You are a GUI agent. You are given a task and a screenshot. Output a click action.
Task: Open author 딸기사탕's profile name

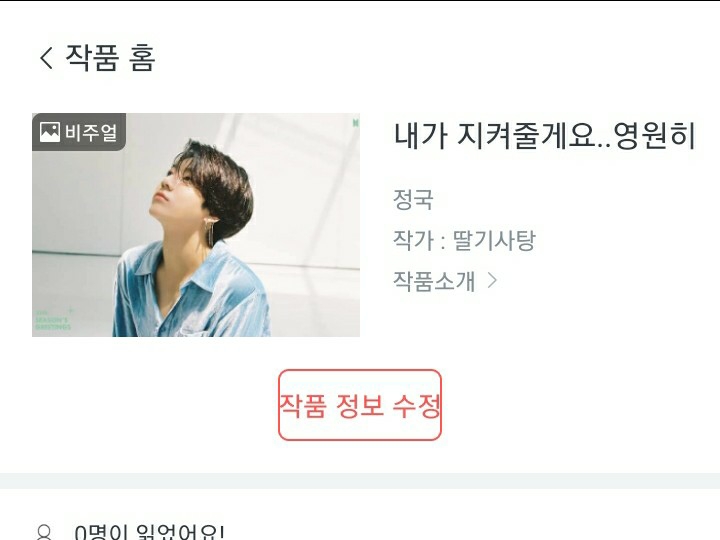click(494, 240)
